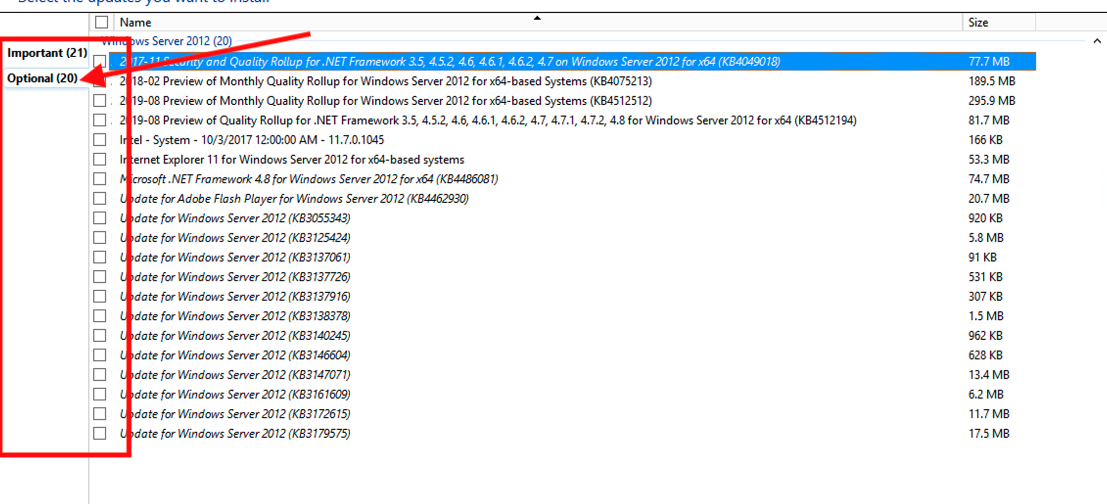Check the box for KB4049018 rollup
This screenshot has height=504, width=1107.
(100, 61)
